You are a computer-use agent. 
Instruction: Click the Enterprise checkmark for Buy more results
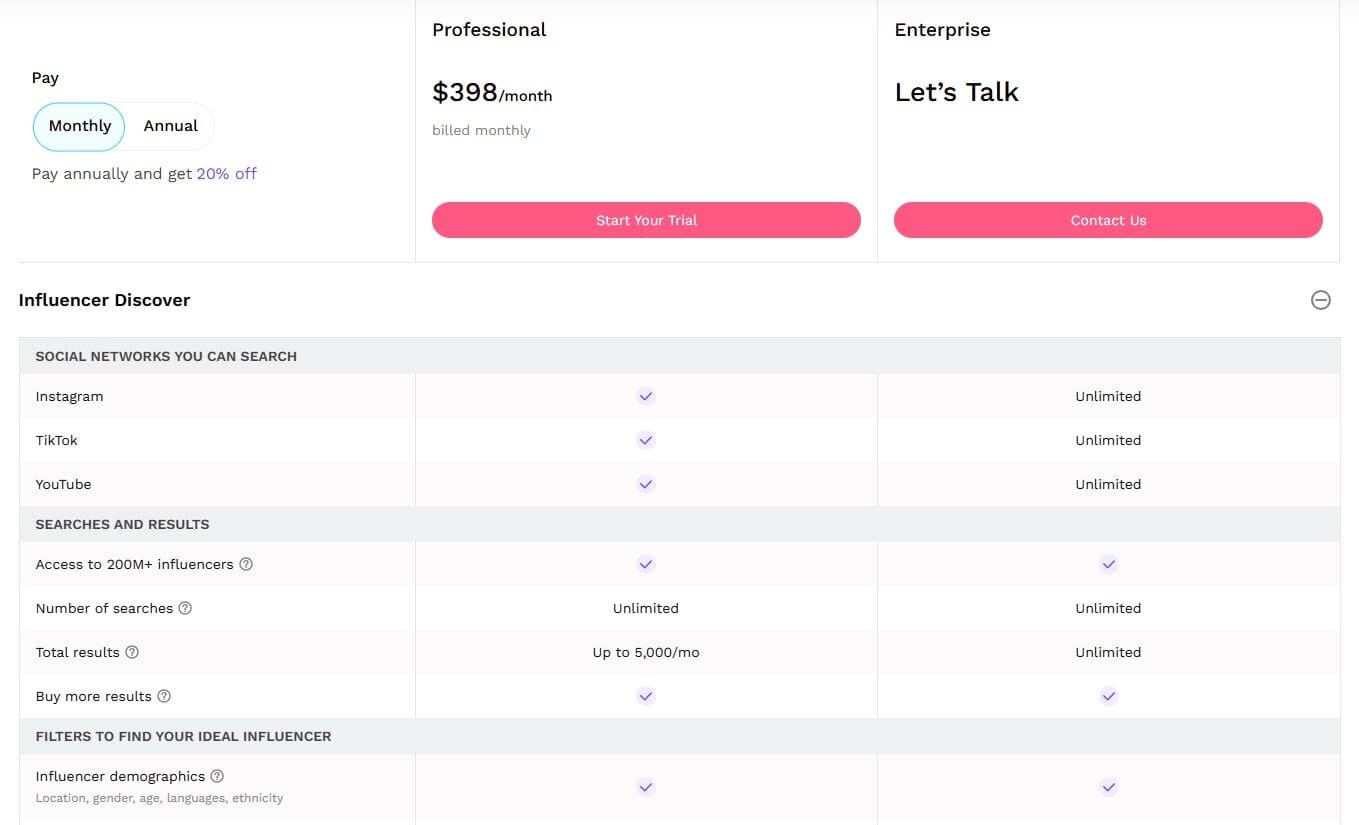pos(1108,696)
